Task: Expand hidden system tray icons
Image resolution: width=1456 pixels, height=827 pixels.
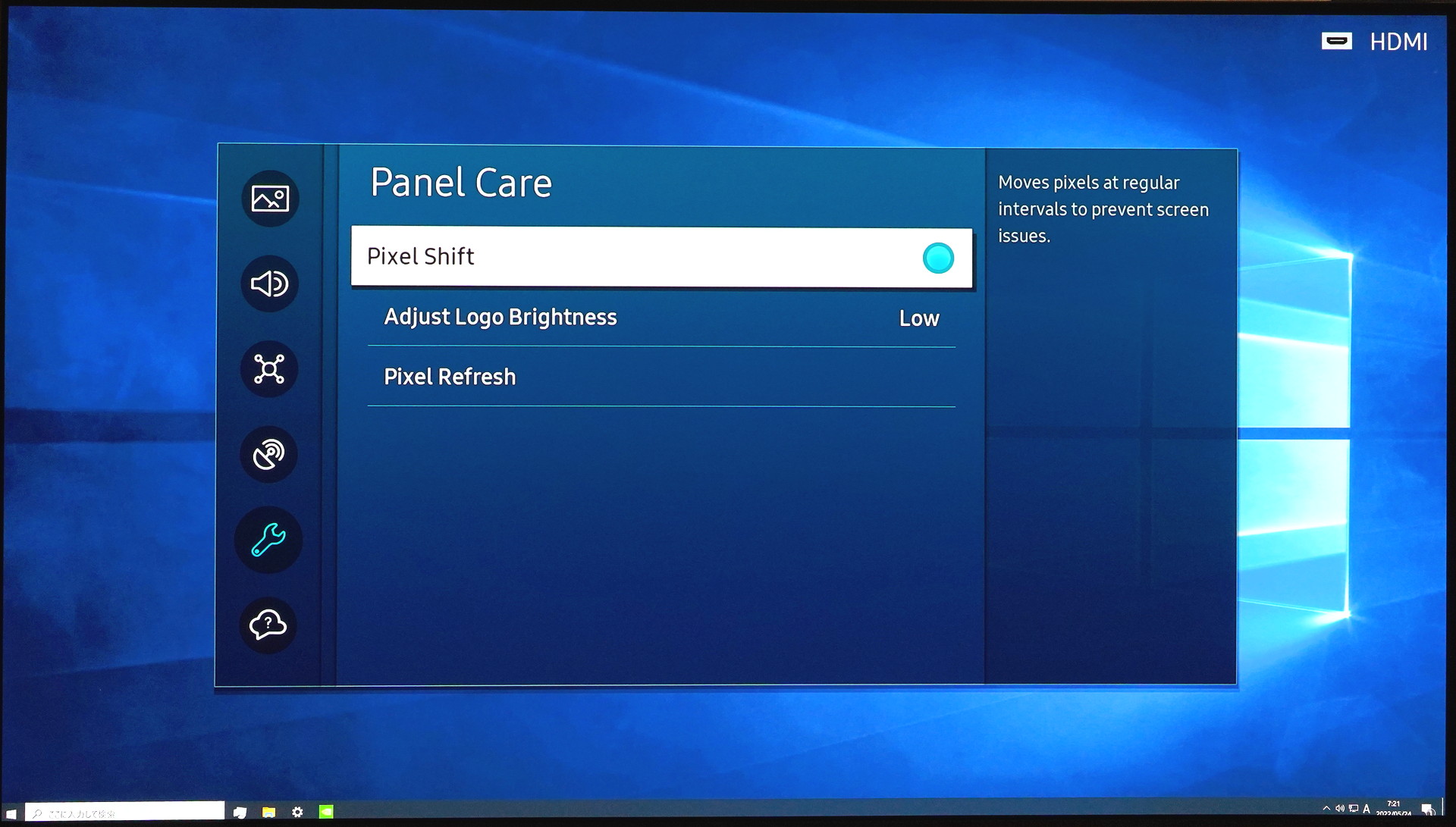Action: (x=1326, y=809)
